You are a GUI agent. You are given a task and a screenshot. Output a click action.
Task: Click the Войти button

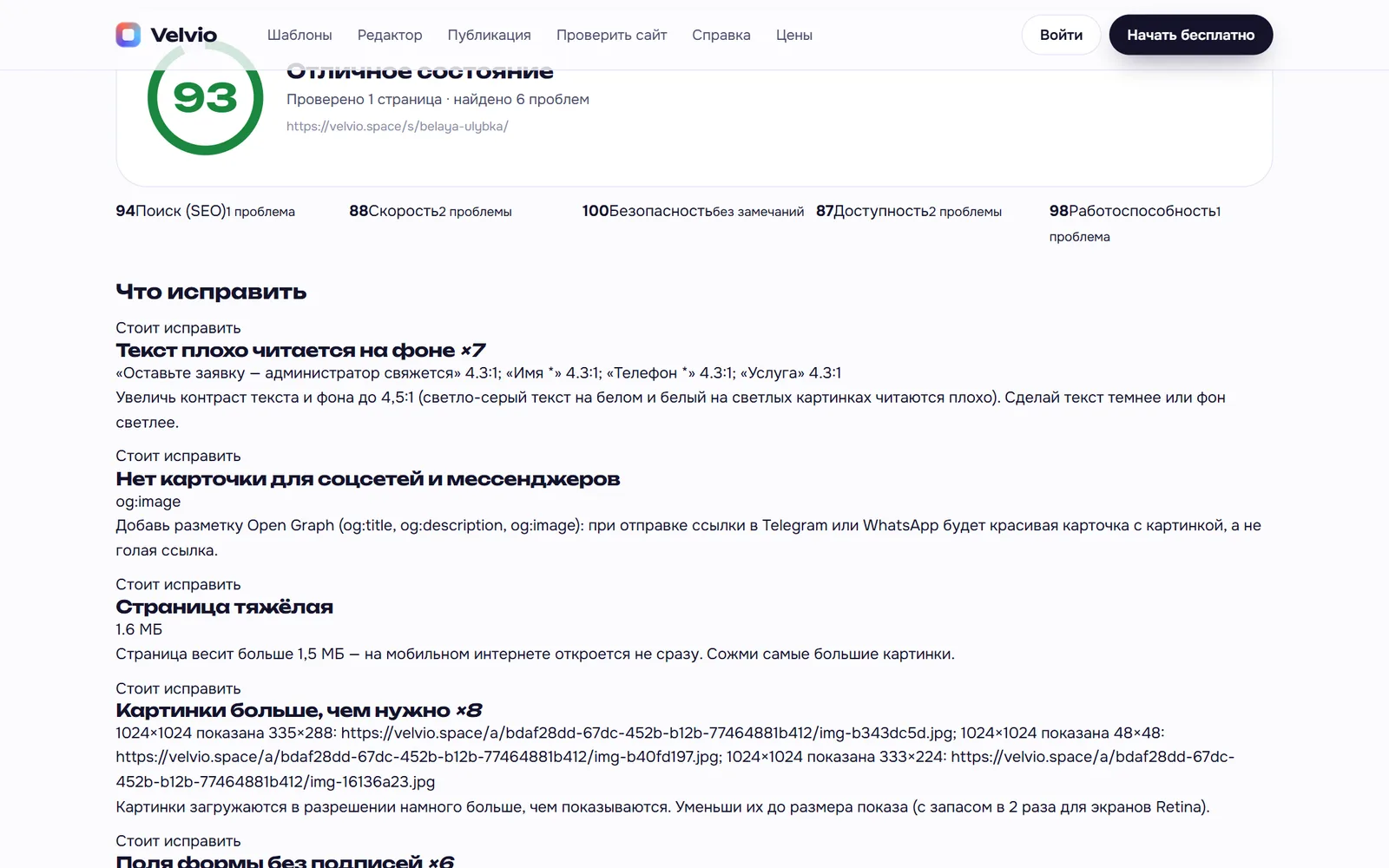[x=1061, y=35]
